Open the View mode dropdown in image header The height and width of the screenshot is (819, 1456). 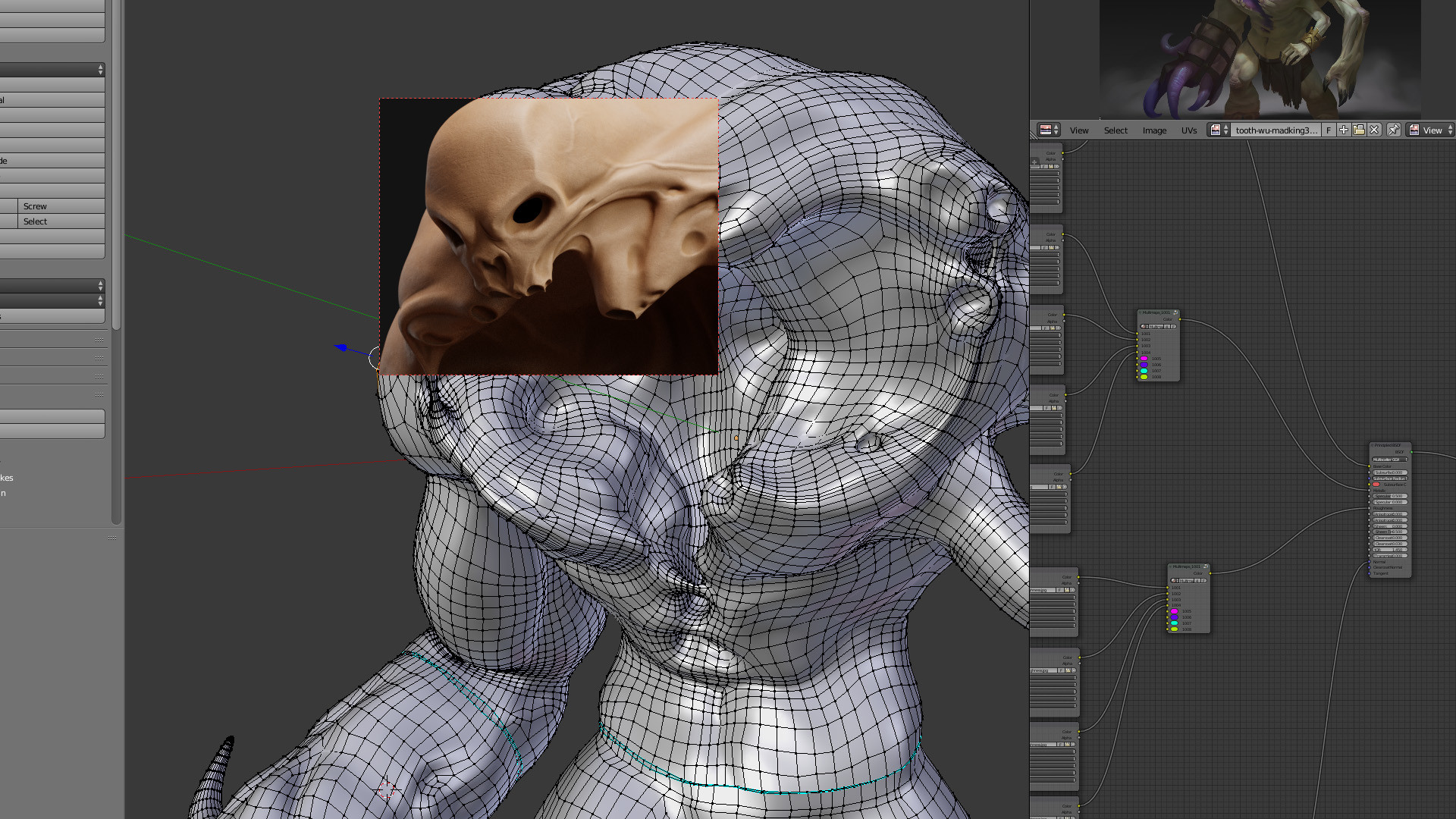point(1430,130)
